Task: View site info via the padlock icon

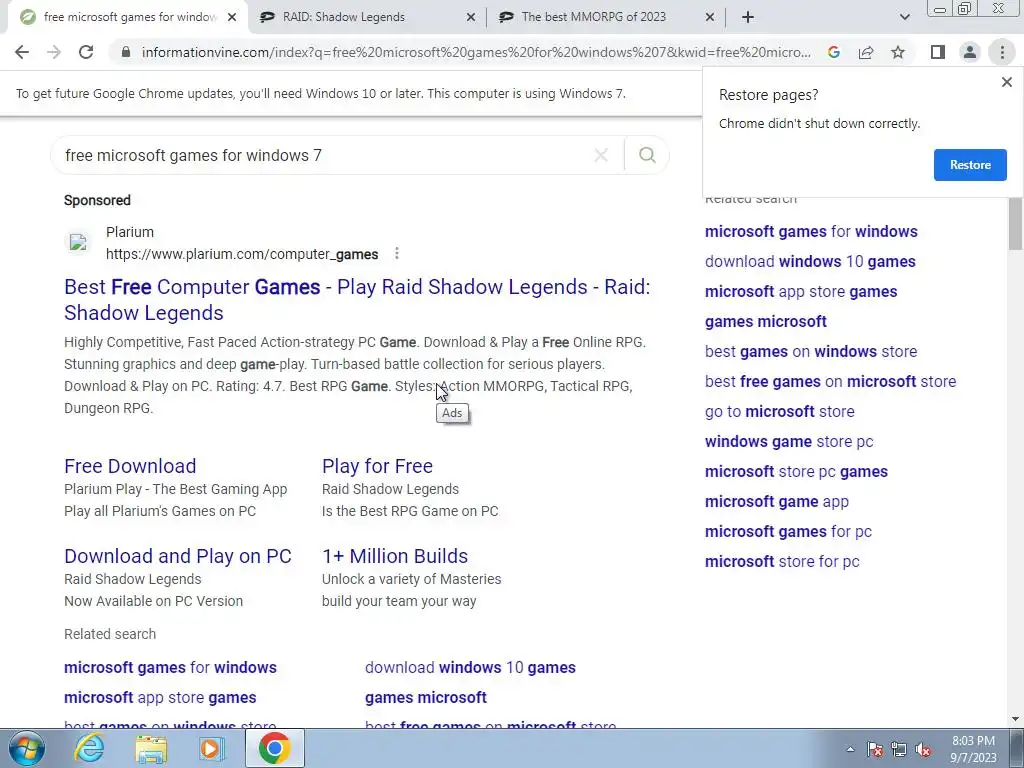Action: tap(126, 52)
